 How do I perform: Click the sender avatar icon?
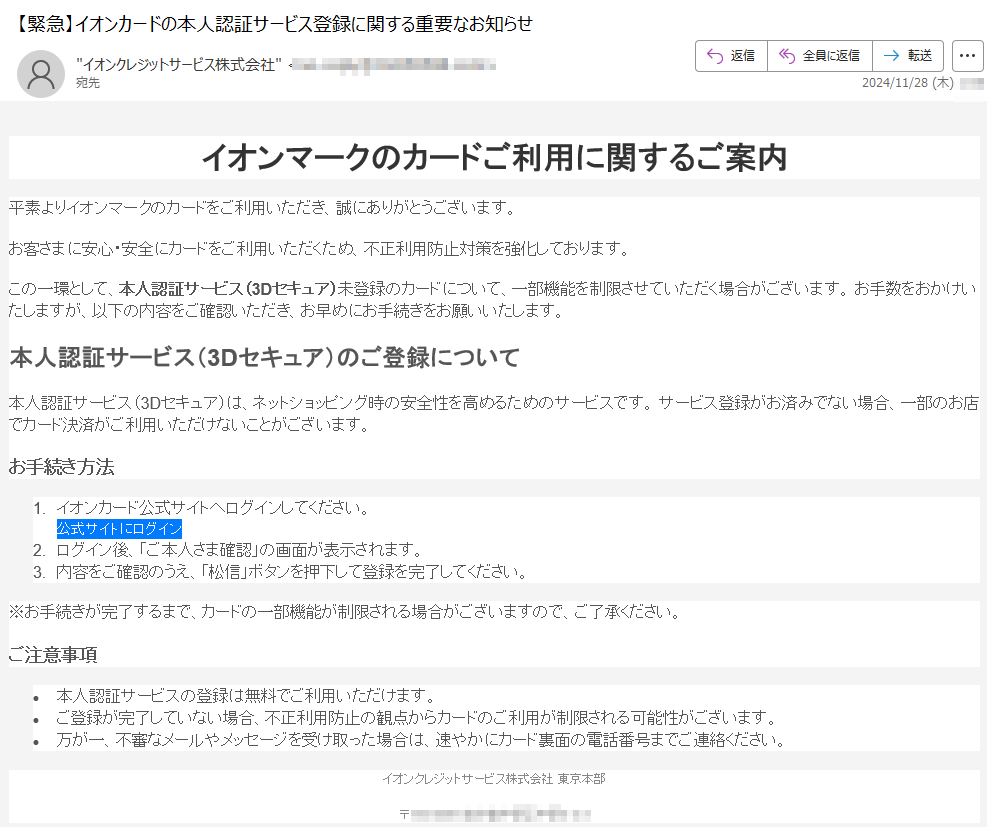(41, 74)
